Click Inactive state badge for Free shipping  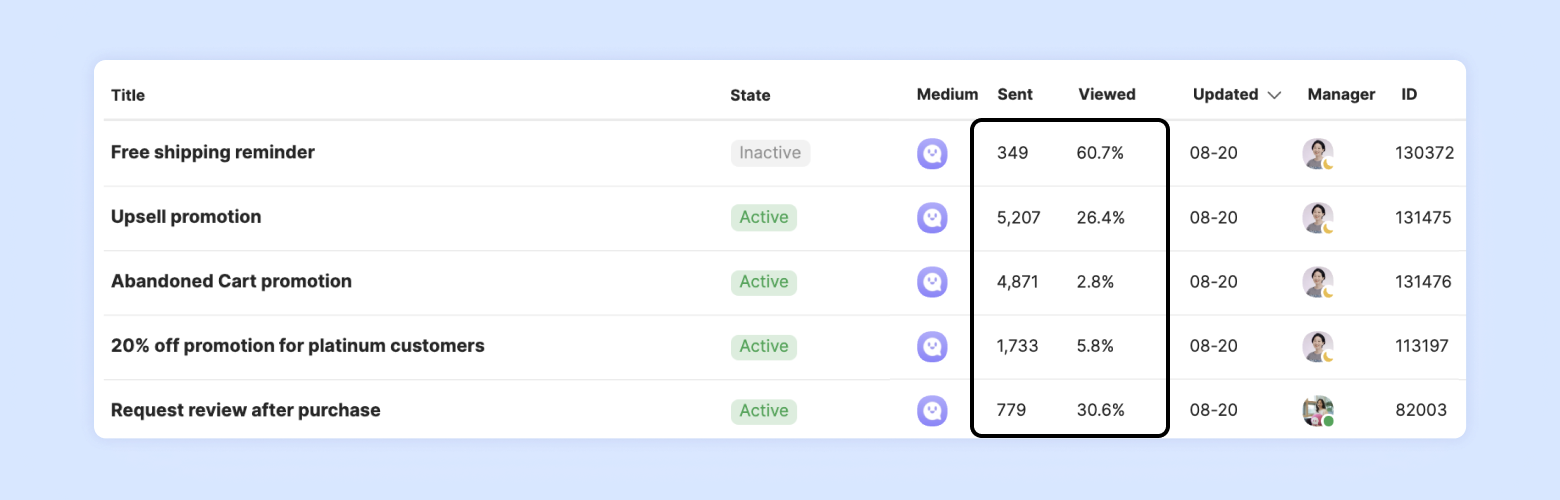coord(770,153)
